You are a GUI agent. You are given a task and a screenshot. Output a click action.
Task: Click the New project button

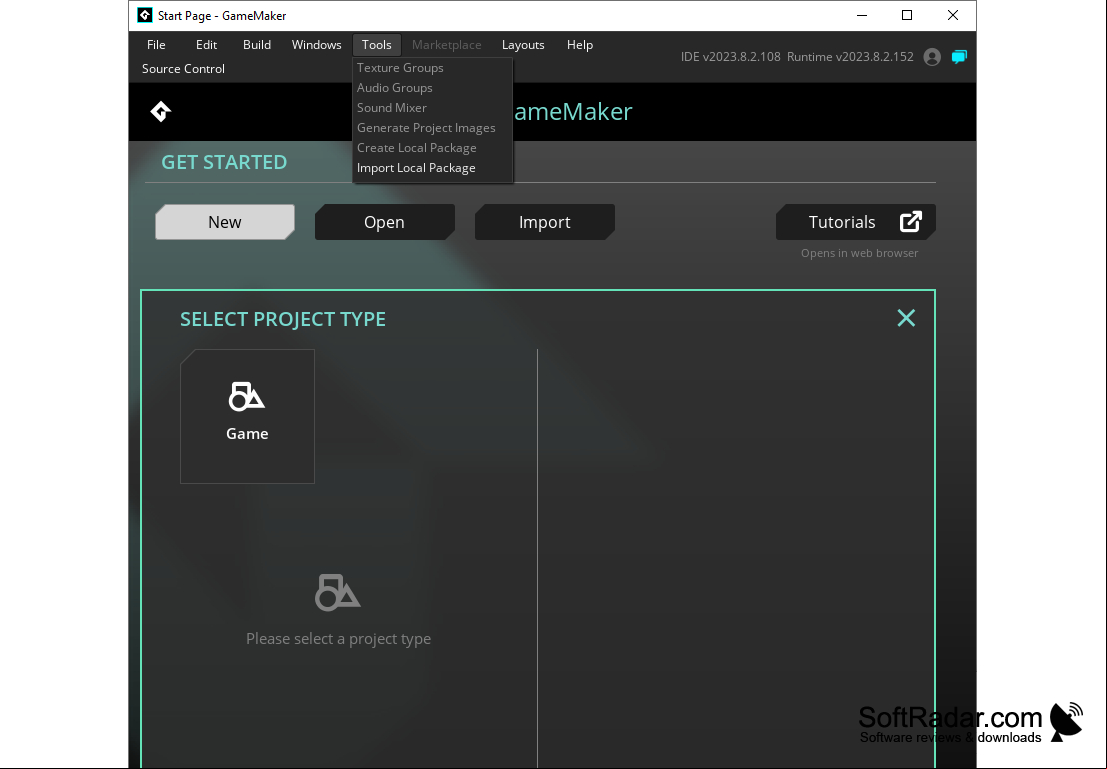[225, 222]
